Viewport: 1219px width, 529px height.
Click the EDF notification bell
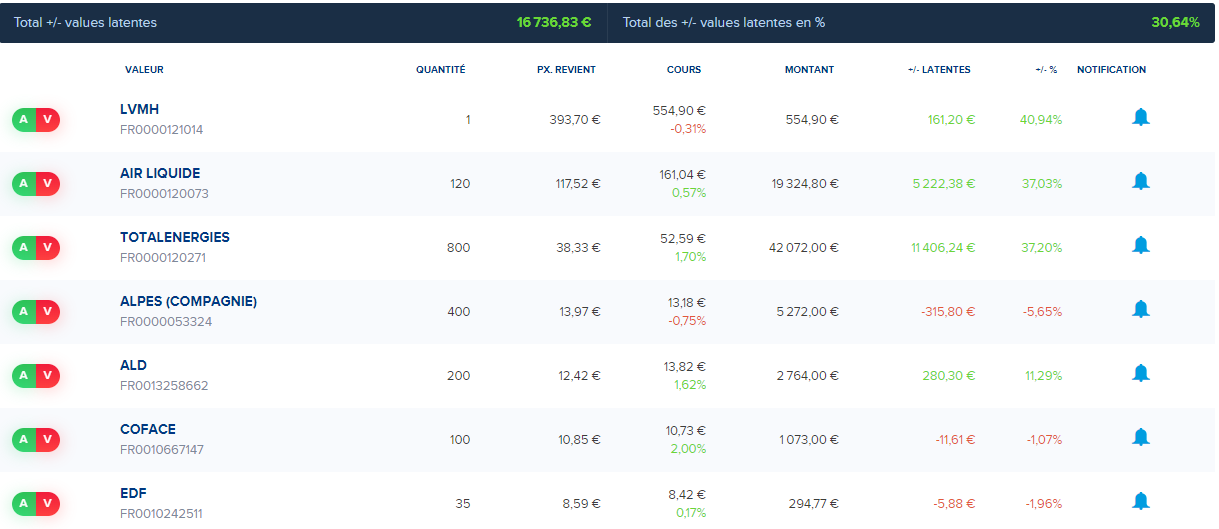coord(1141,502)
